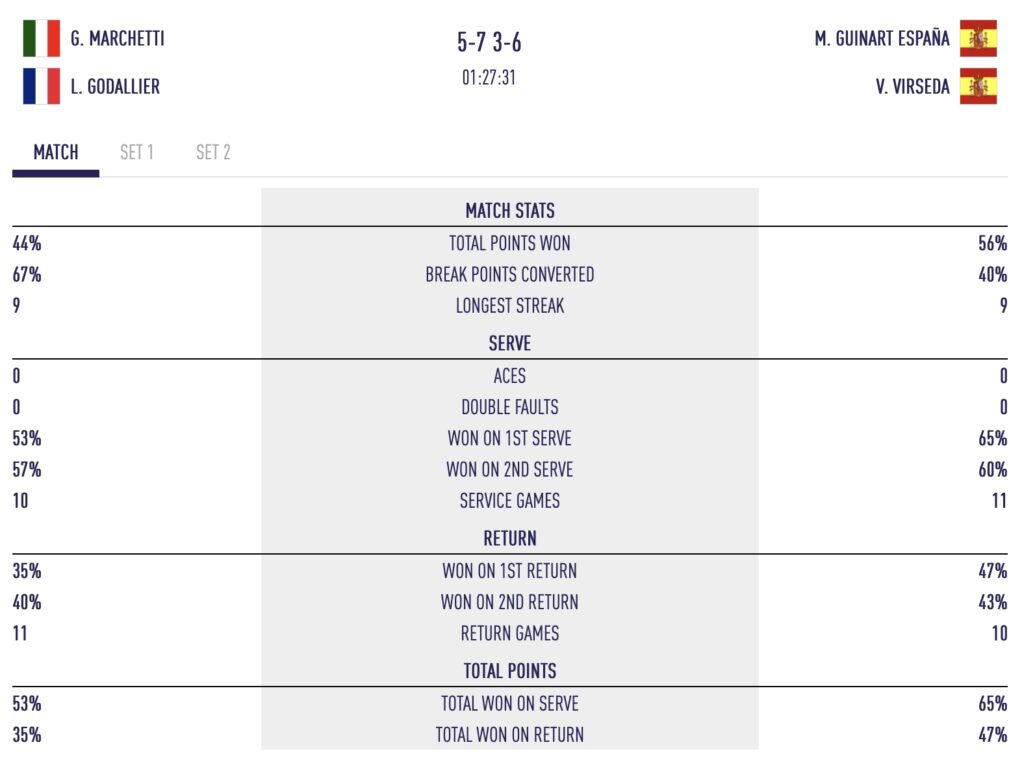
Task: Open V. Virseda player link
Action: point(912,86)
